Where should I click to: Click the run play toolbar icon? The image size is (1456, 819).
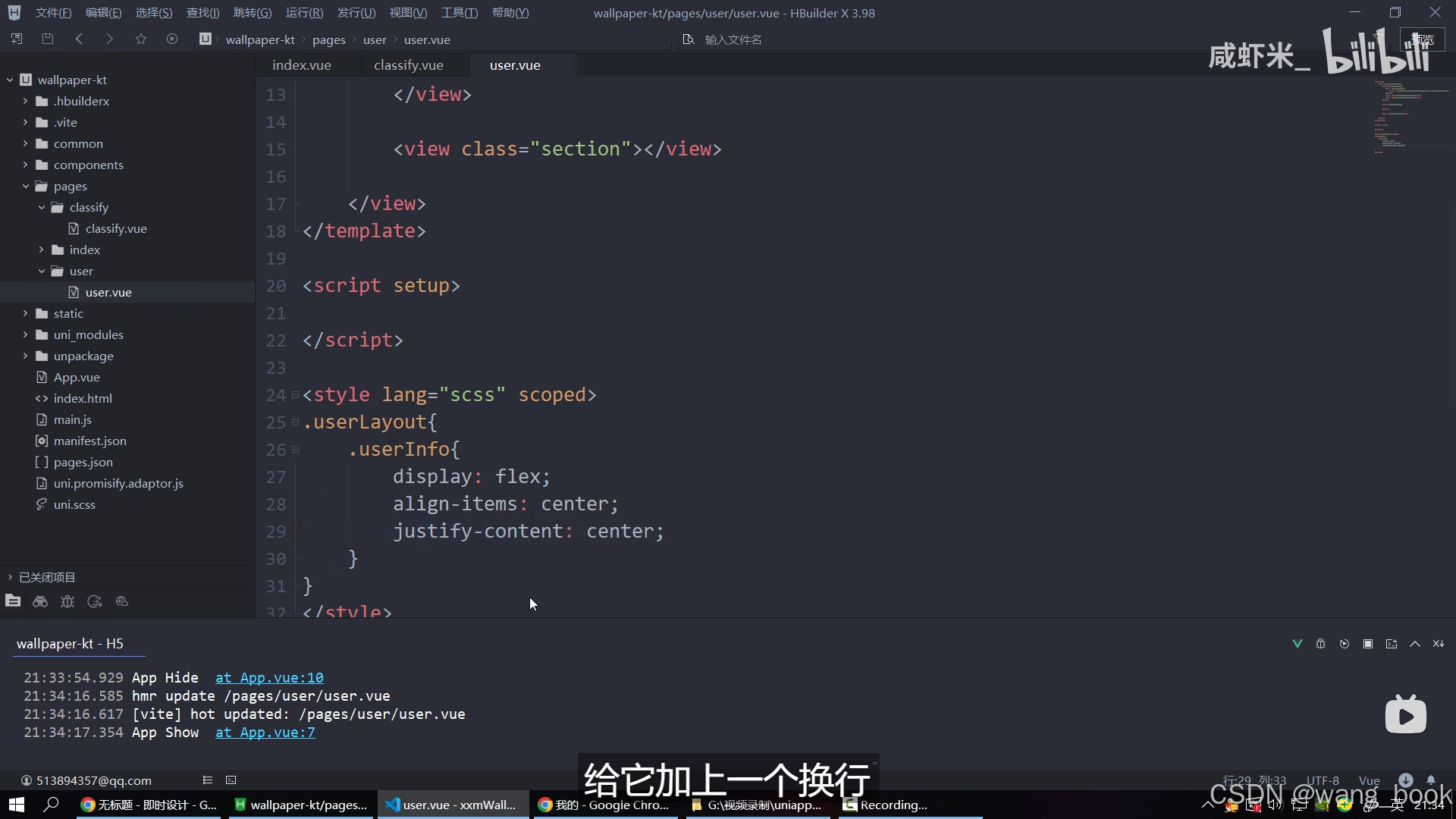(172, 39)
